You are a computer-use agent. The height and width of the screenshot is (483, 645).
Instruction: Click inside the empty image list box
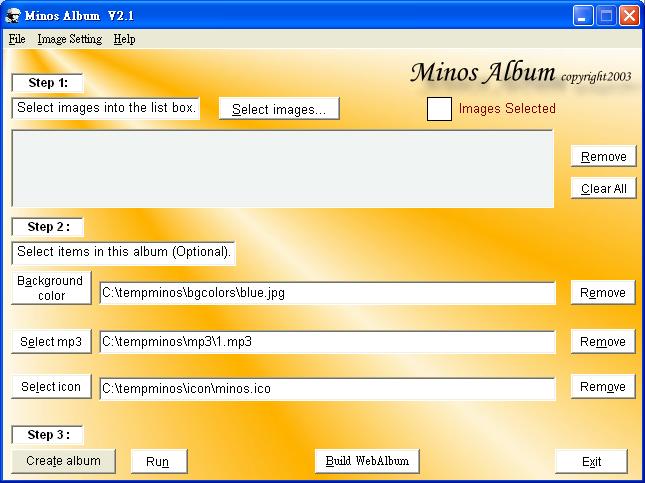point(283,168)
